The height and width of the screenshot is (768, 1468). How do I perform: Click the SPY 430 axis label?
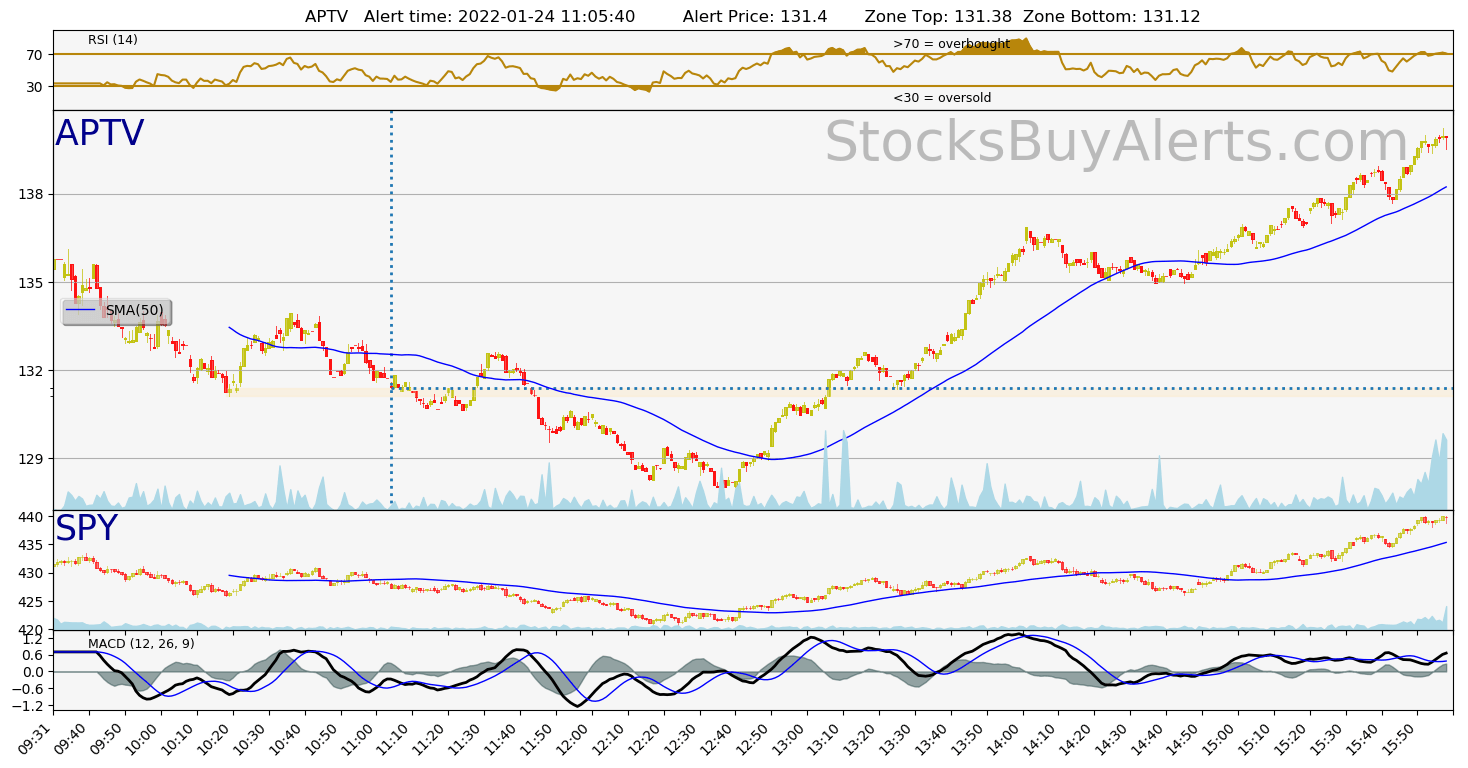tap(33, 573)
